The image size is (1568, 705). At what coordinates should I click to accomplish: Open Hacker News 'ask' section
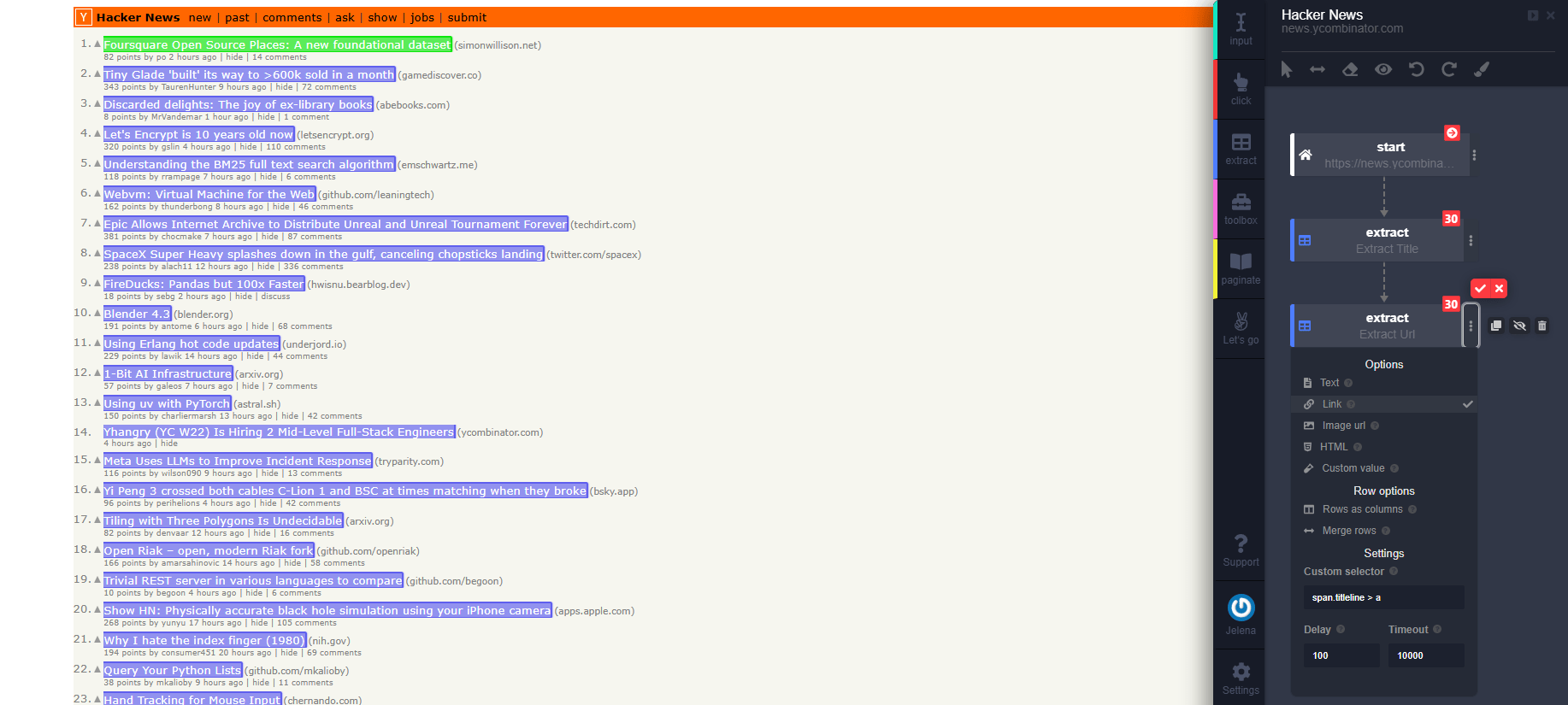[345, 17]
